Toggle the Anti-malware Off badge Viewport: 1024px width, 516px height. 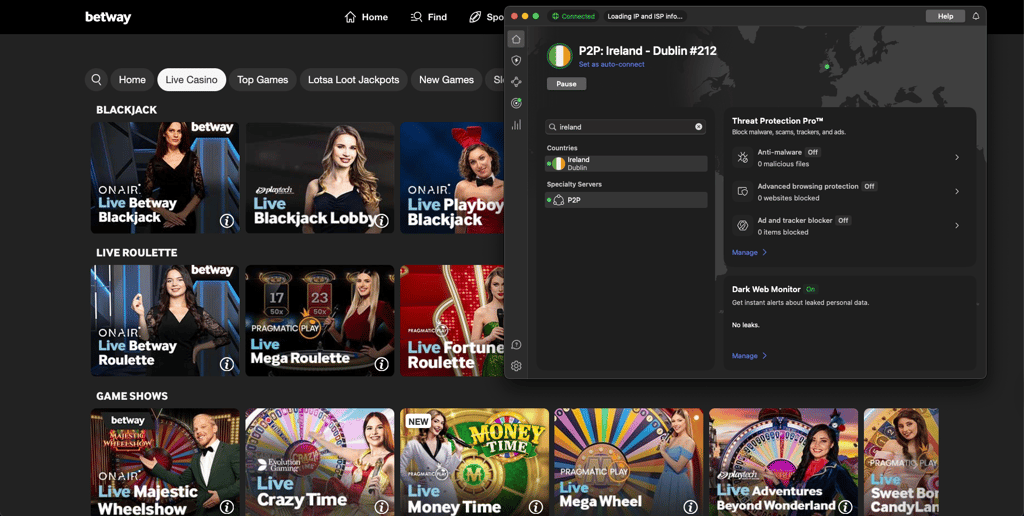pyautogui.click(x=812, y=152)
